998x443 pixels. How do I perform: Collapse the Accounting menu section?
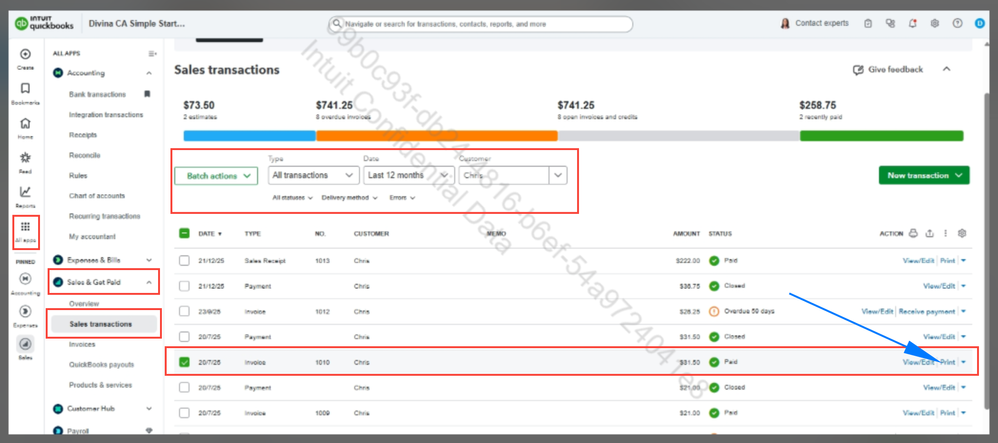tap(149, 73)
